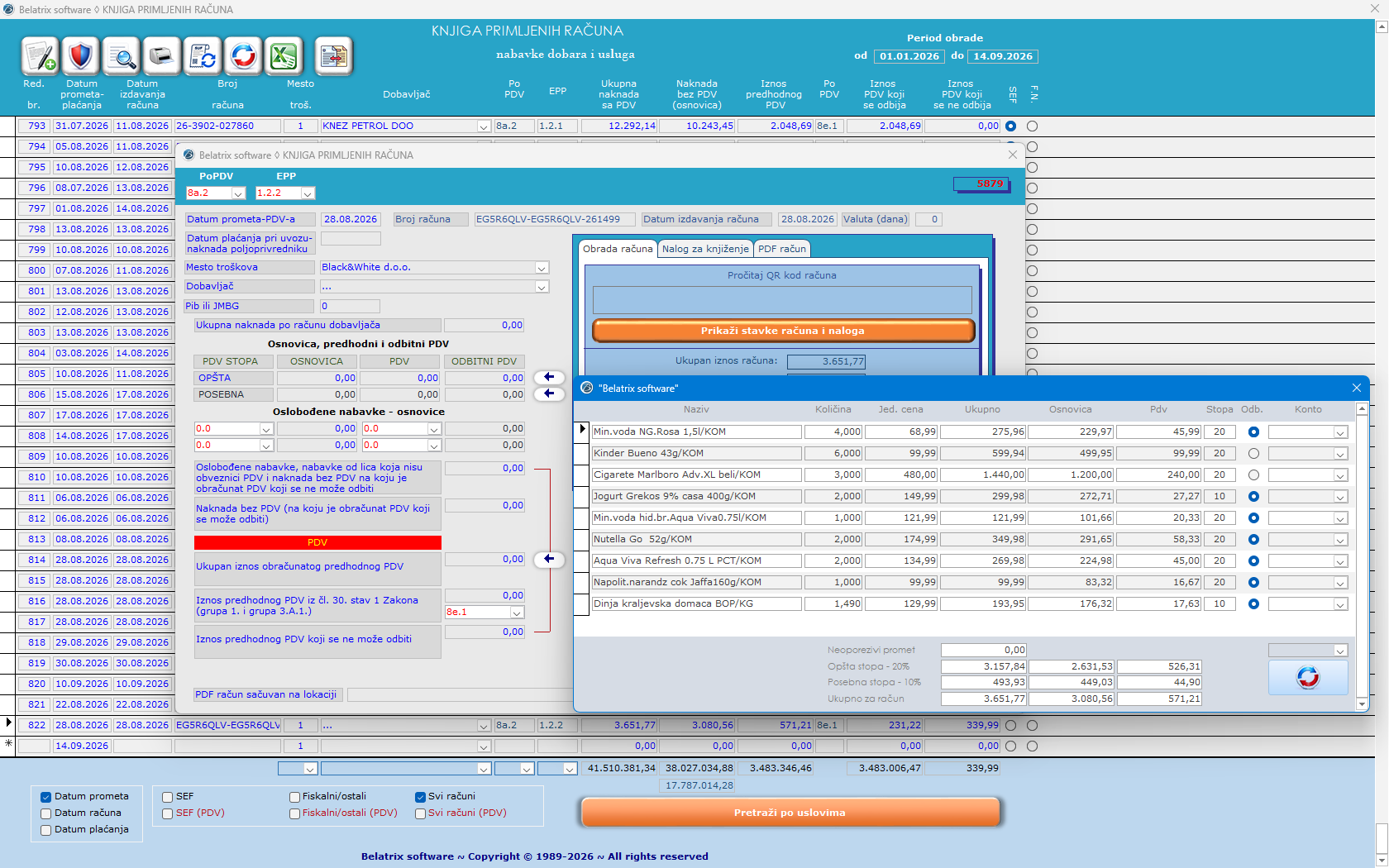Toggle Odb. radio for Kinder Bueno 43g

[x=1253, y=454]
